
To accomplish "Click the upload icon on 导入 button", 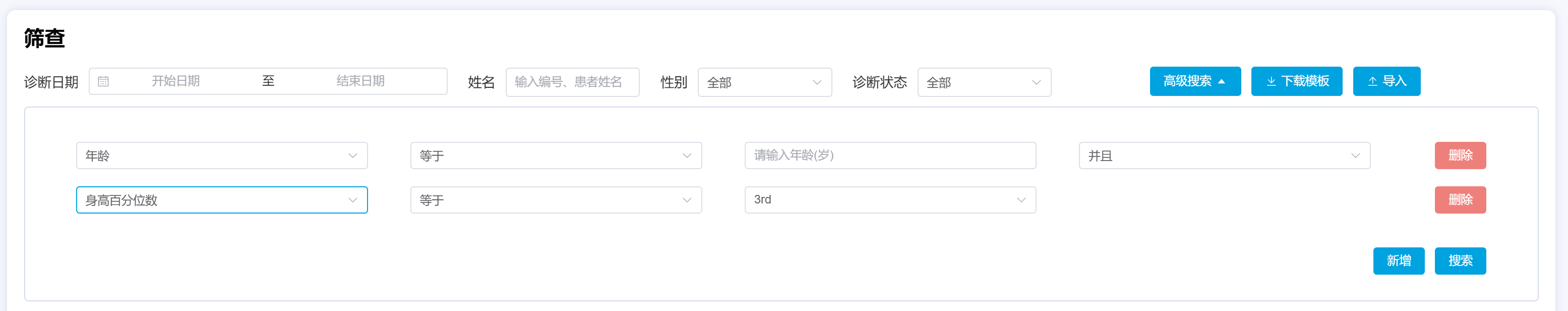I will 1372,82.
